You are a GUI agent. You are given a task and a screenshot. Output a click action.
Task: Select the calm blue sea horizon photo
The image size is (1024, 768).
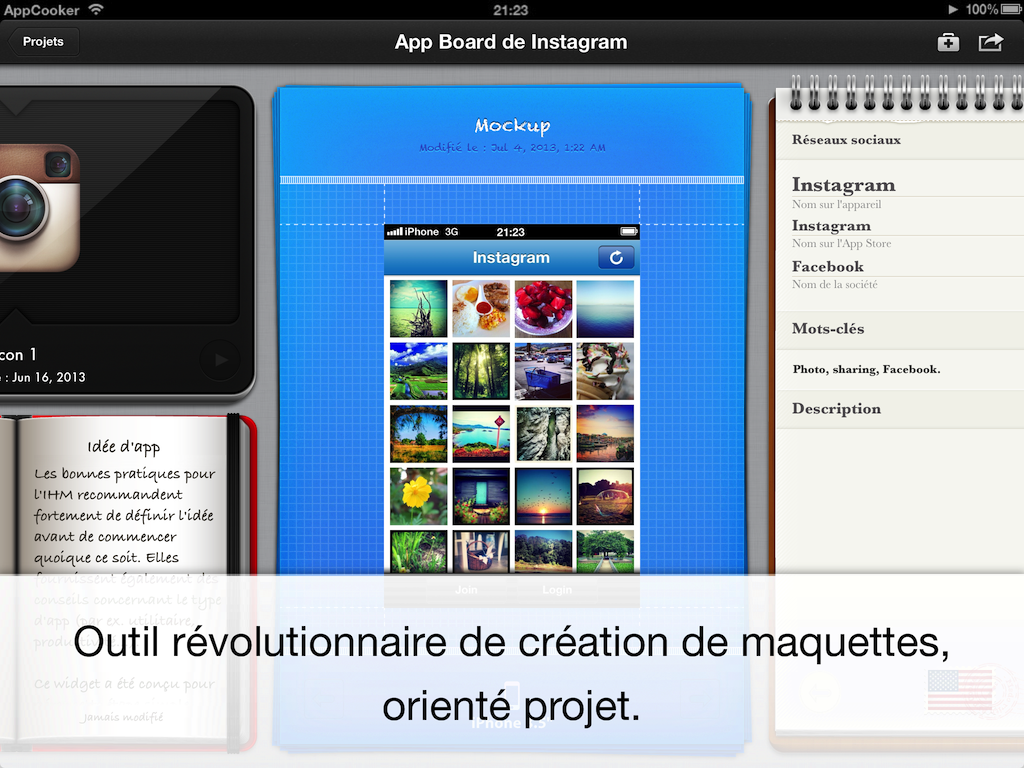(x=605, y=309)
